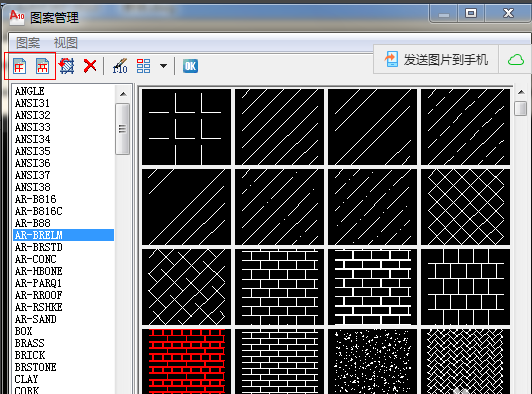Select the red highlighted brick pattern thumbnail
The height and width of the screenshot is (394, 532).
pos(187,361)
